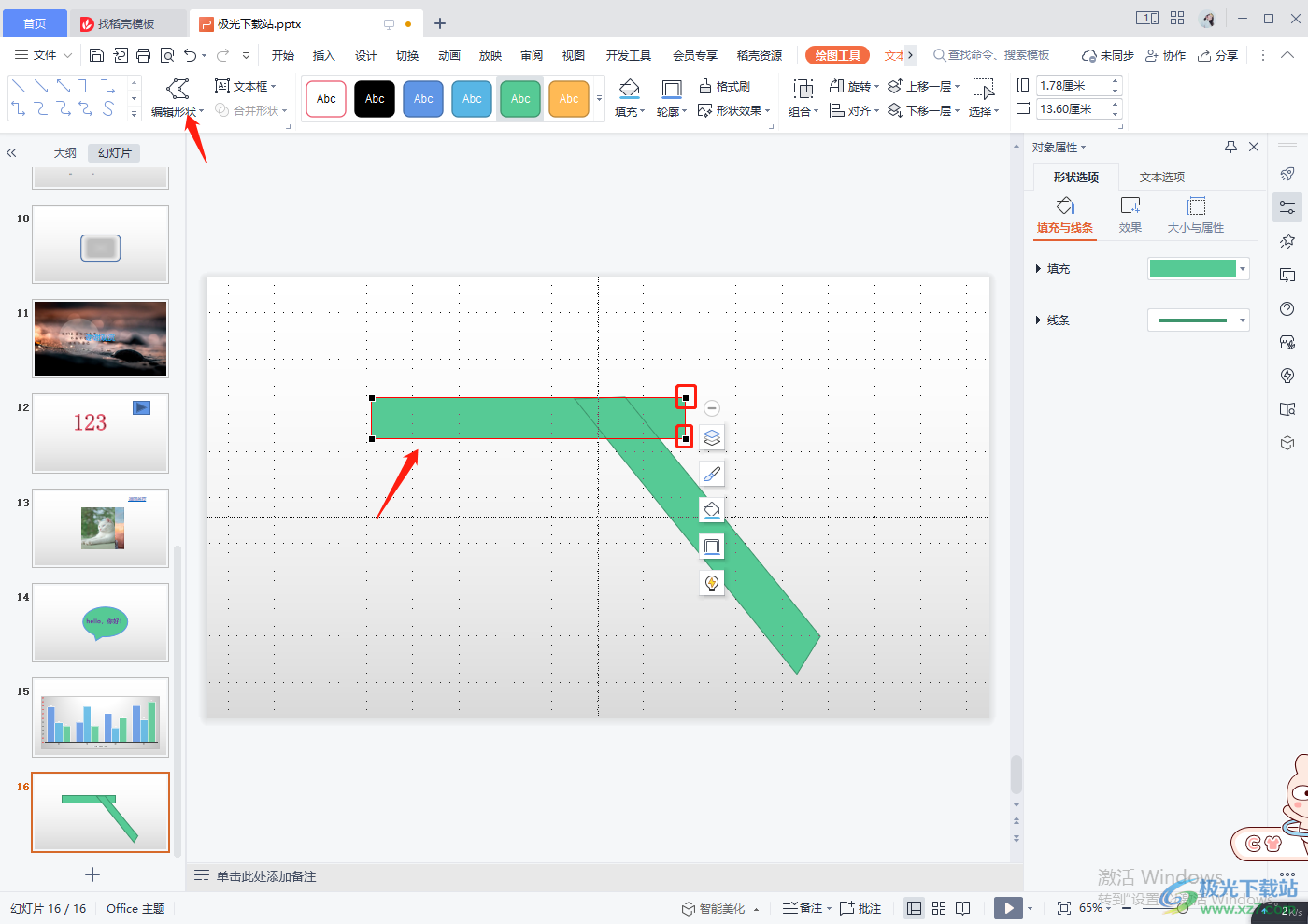Start slideshow with play button
1308x924 pixels.
click(x=1008, y=908)
